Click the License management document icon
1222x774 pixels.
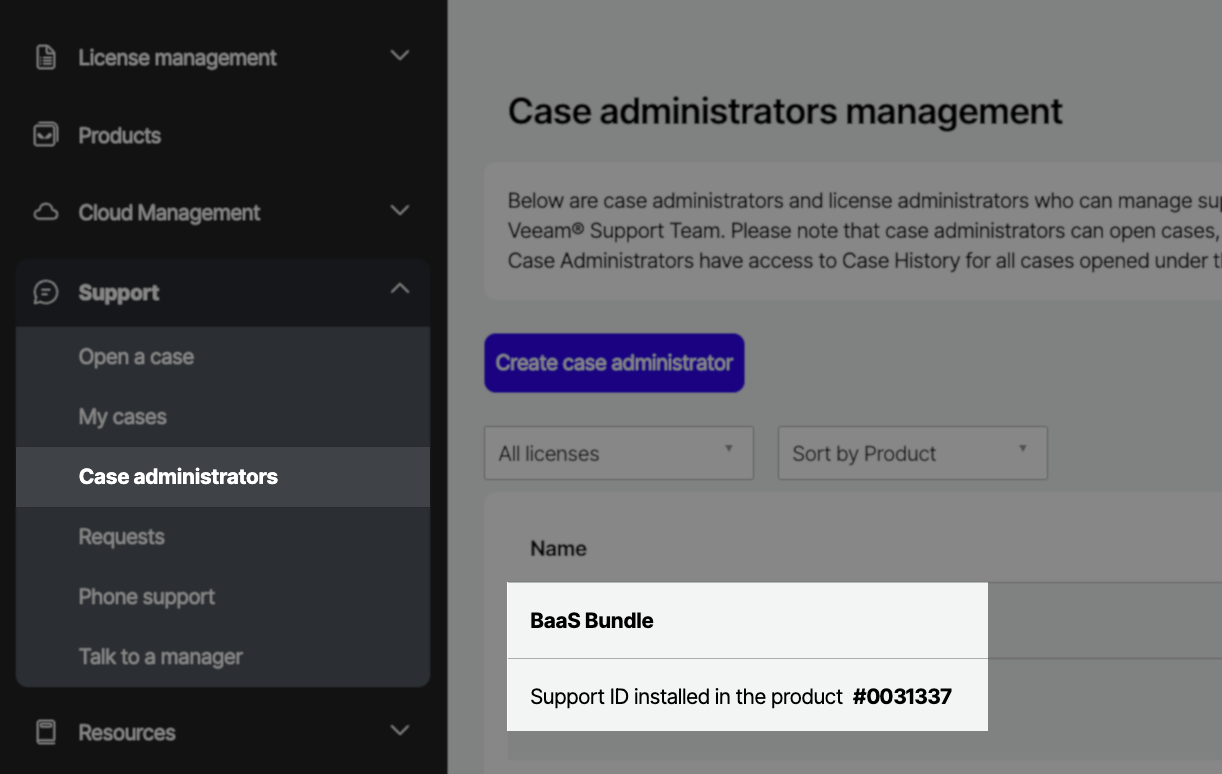pyautogui.click(x=46, y=57)
